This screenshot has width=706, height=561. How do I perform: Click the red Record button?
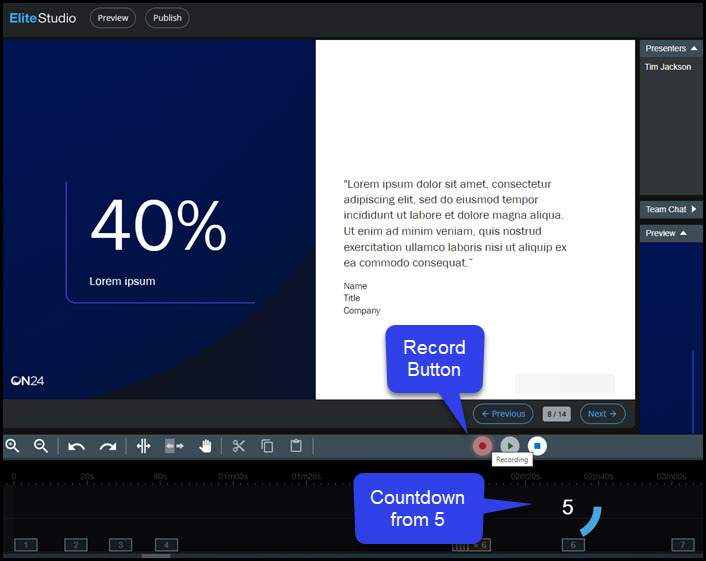point(482,446)
